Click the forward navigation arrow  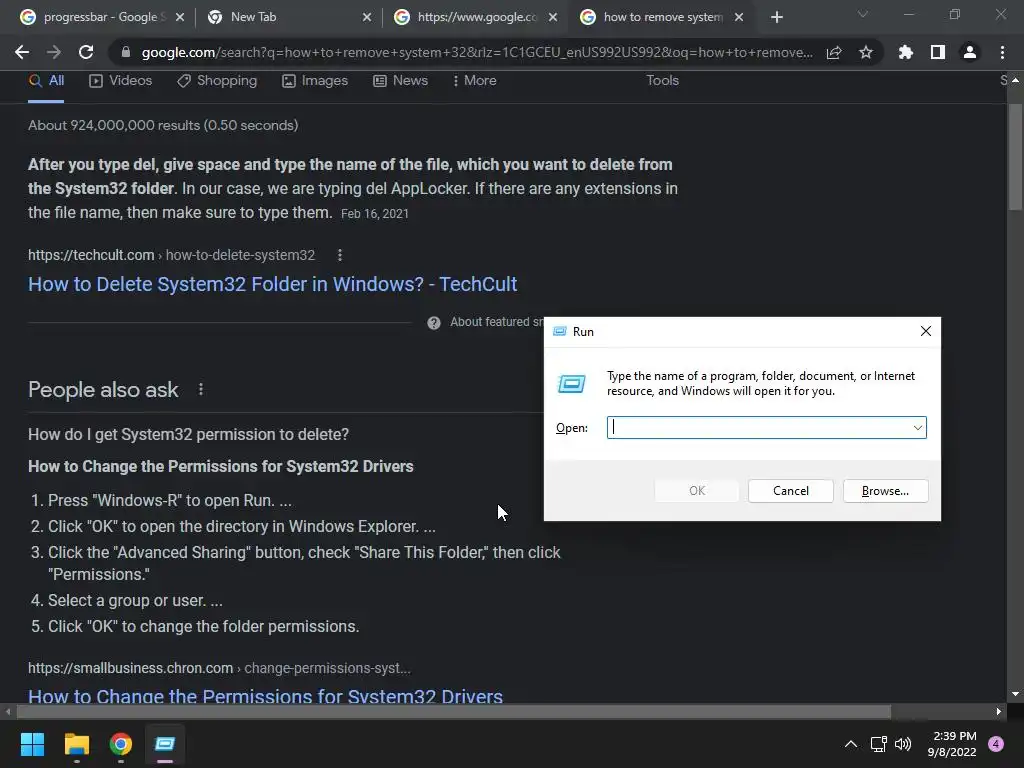coord(54,52)
